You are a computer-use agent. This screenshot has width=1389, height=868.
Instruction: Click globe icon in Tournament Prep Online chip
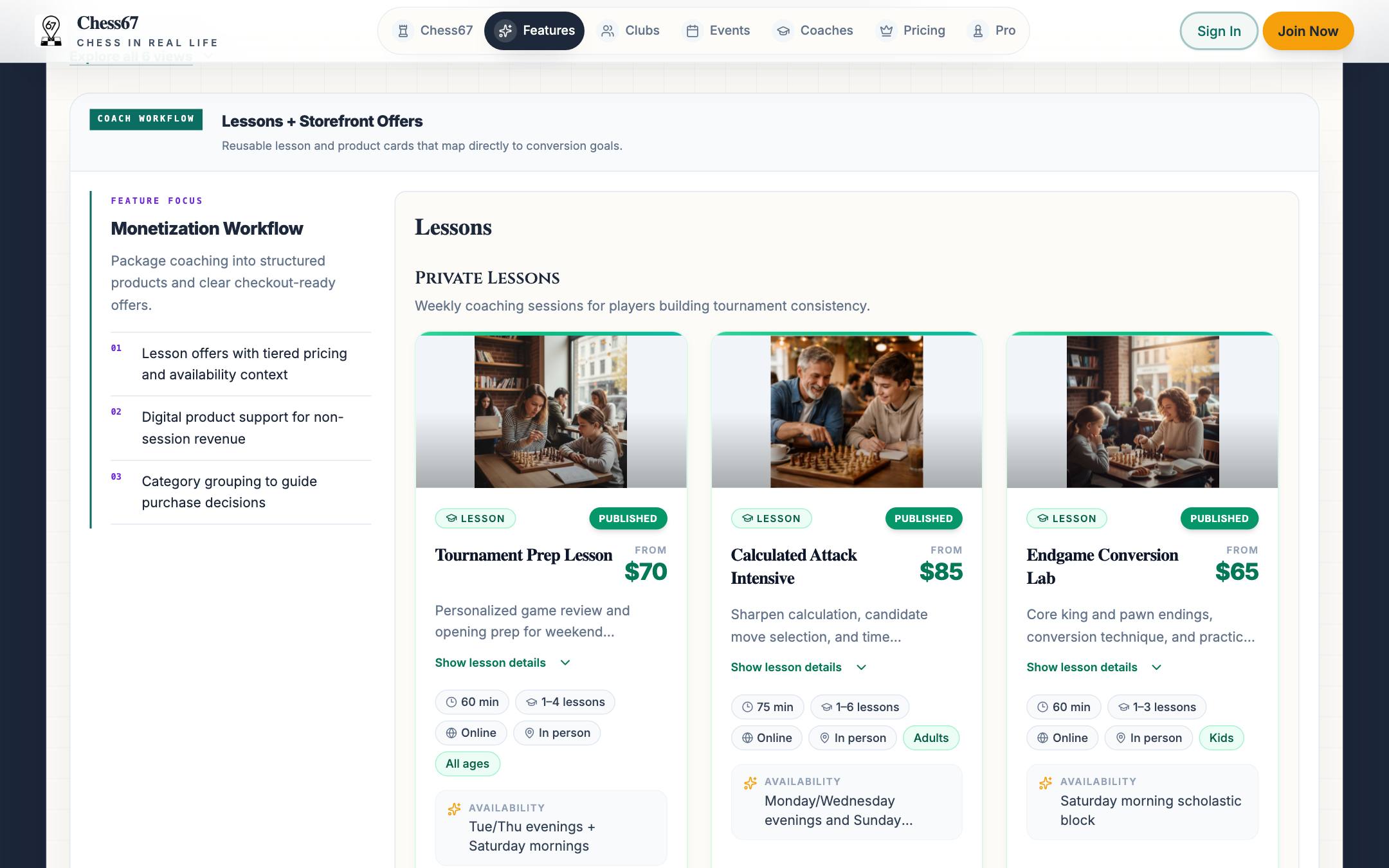[451, 733]
